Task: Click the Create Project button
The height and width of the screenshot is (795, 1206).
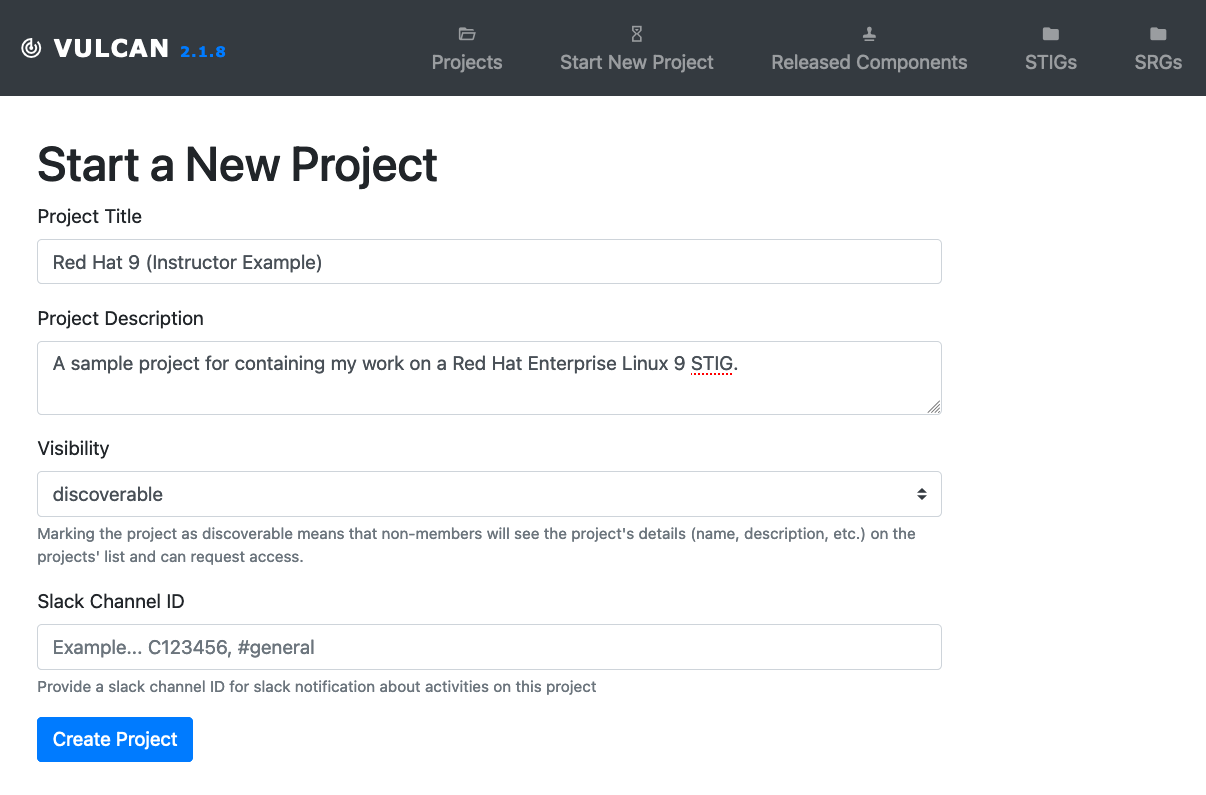Action: pos(114,739)
